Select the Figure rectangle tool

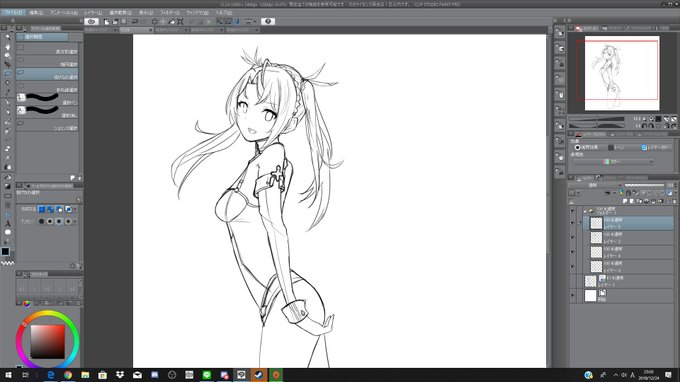point(7,196)
